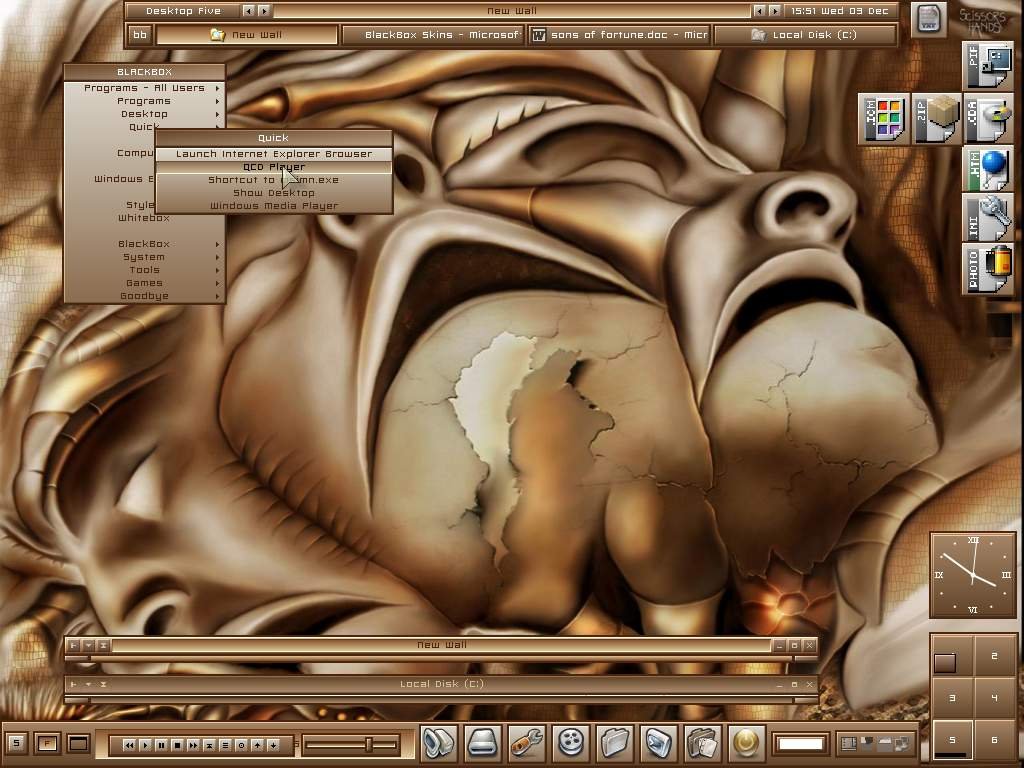Image resolution: width=1024 pixels, height=768 pixels.
Task: Open the .ZIP archive icon
Action: (x=936, y=119)
